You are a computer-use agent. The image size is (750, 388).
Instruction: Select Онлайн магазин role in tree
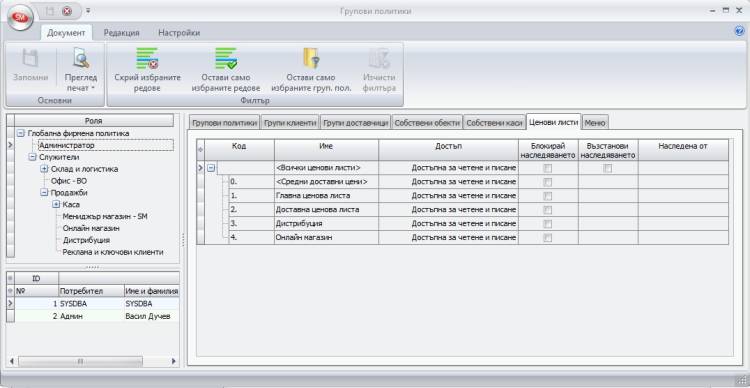tap(91, 228)
